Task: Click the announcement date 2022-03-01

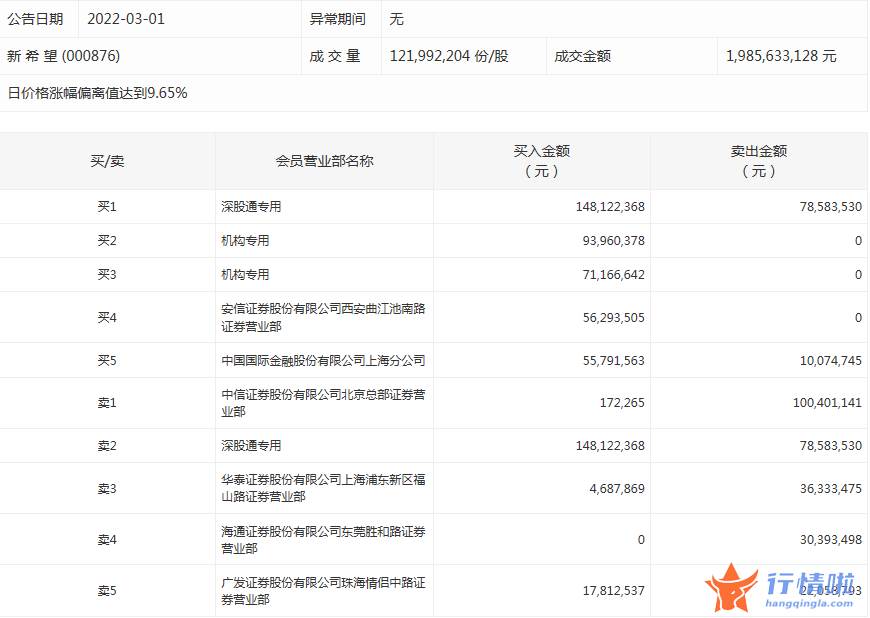Action: pos(126,19)
